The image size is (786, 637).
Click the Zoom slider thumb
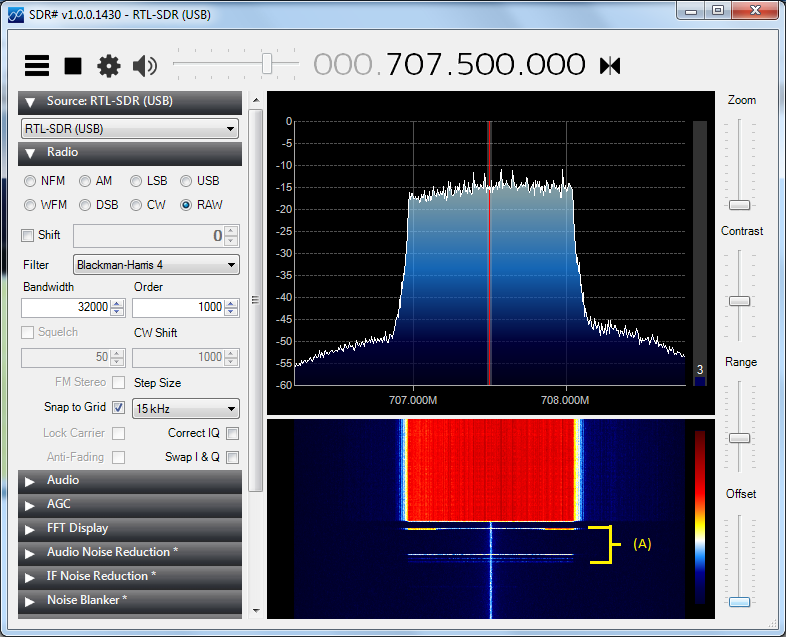point(739,205)
